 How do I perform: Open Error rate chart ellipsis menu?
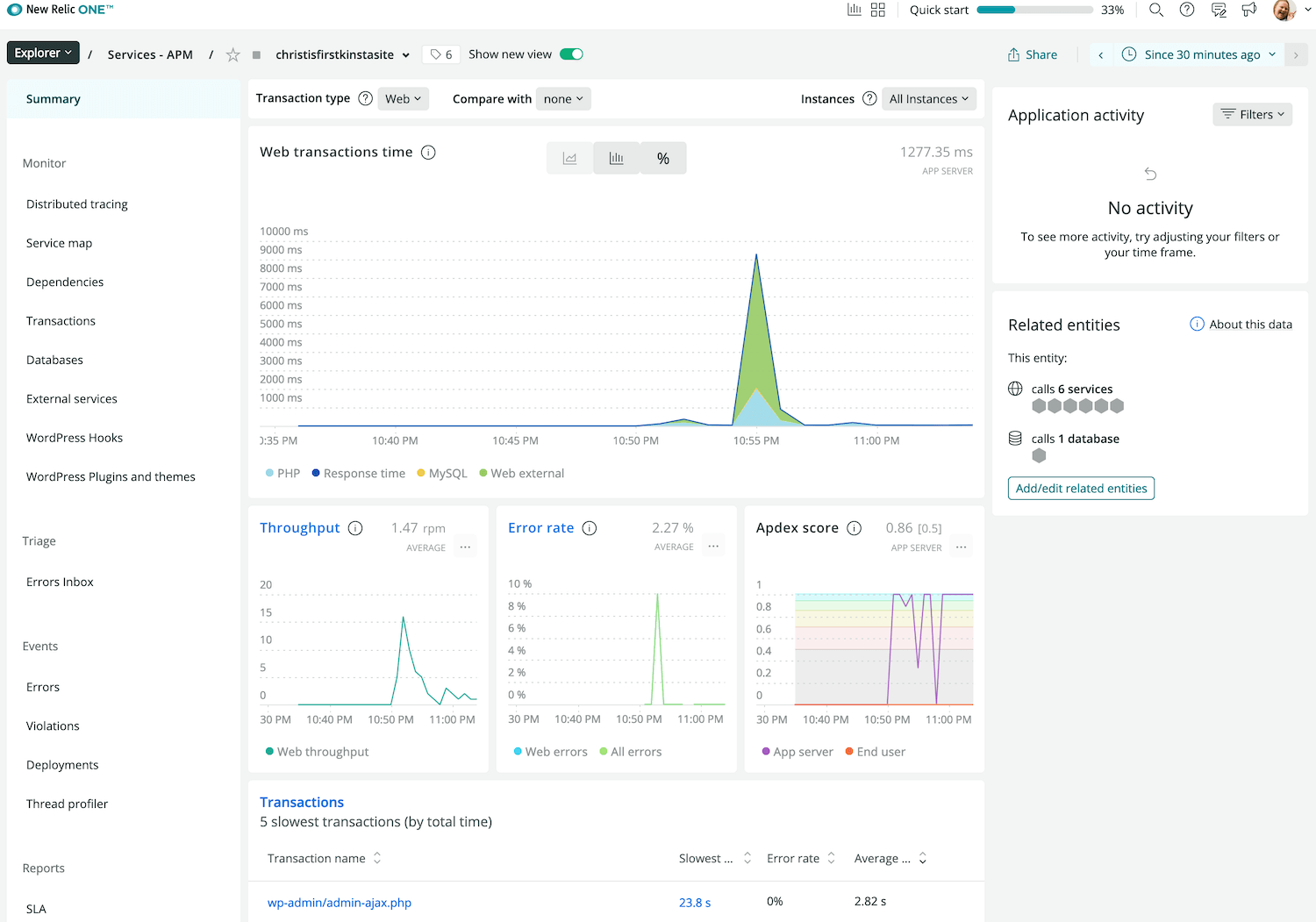pos(714,547)
